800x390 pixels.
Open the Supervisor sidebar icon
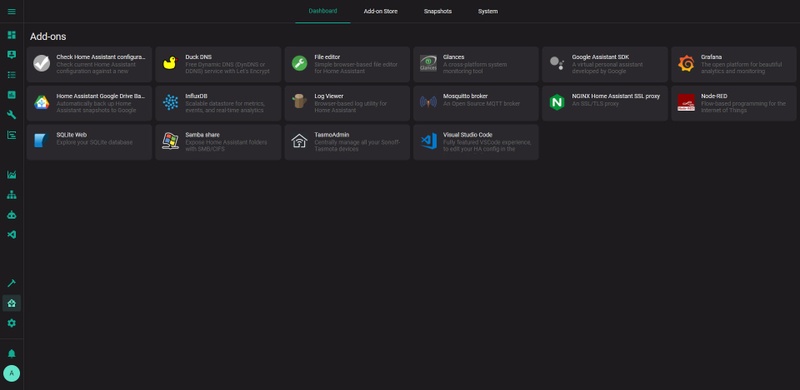pyautogui.click(x=11, y=303)
